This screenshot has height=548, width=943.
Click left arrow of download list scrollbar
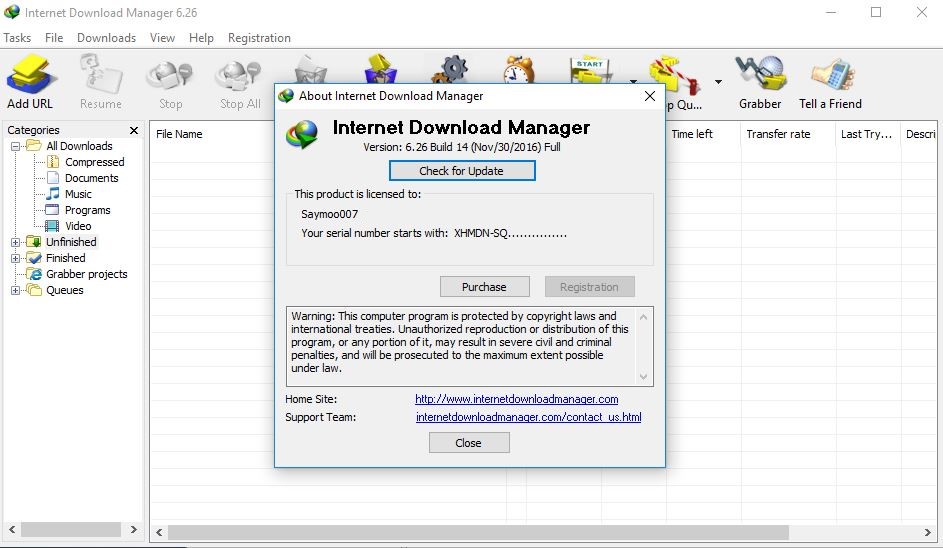[x=159, y=532]
